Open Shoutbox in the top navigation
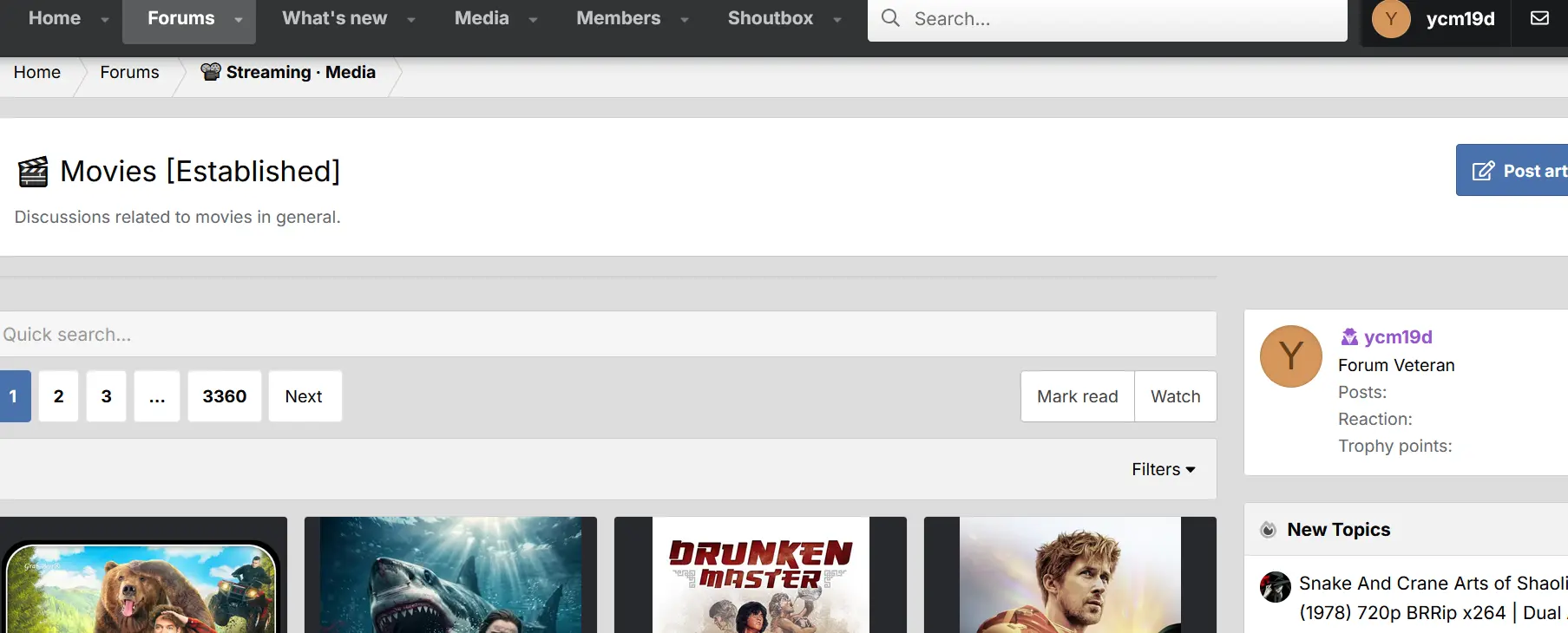The width and height of the screenshot is (1568, 633). click(771, 18)
